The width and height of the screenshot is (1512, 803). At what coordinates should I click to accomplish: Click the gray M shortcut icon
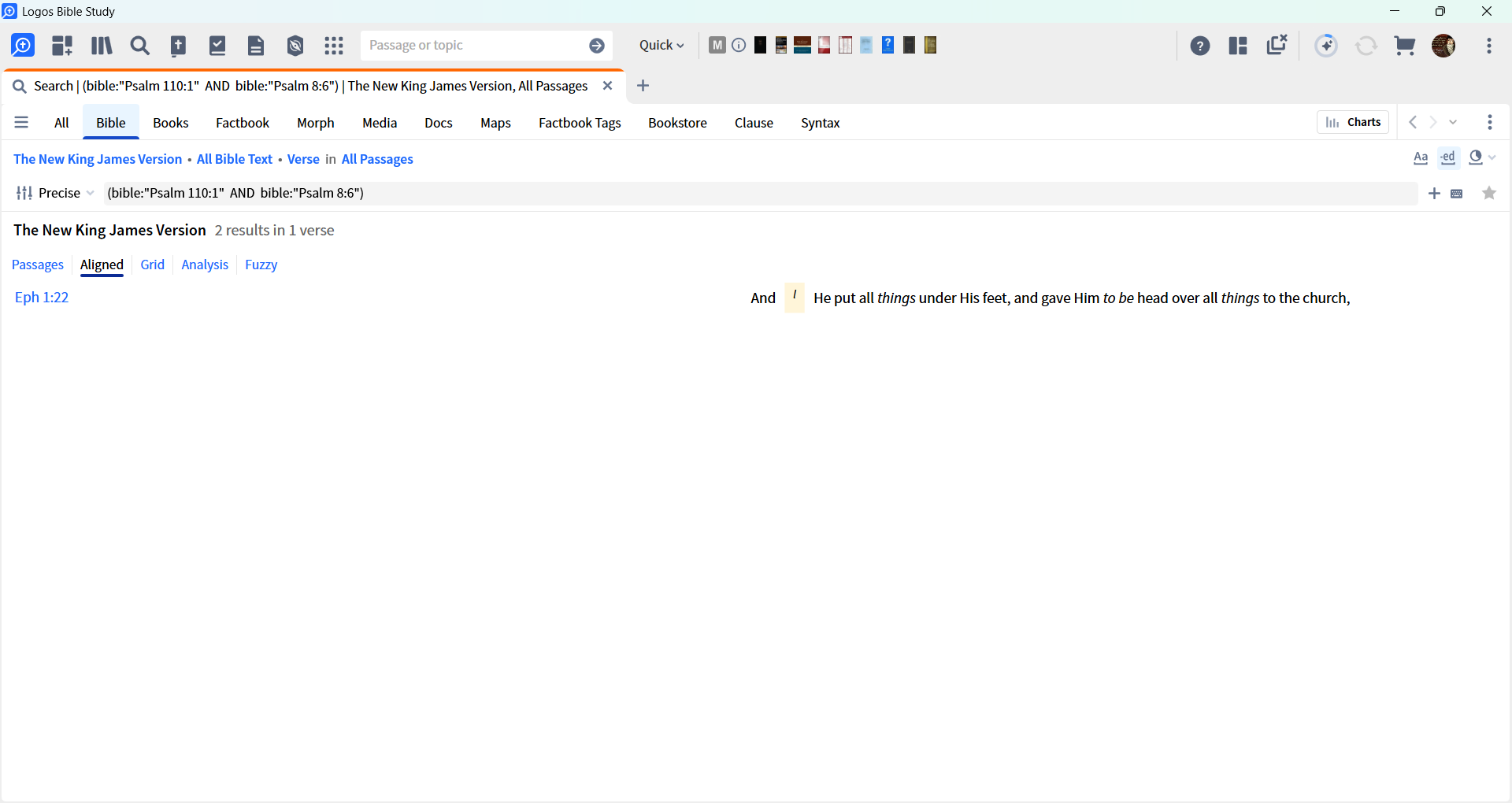[717, 45]
